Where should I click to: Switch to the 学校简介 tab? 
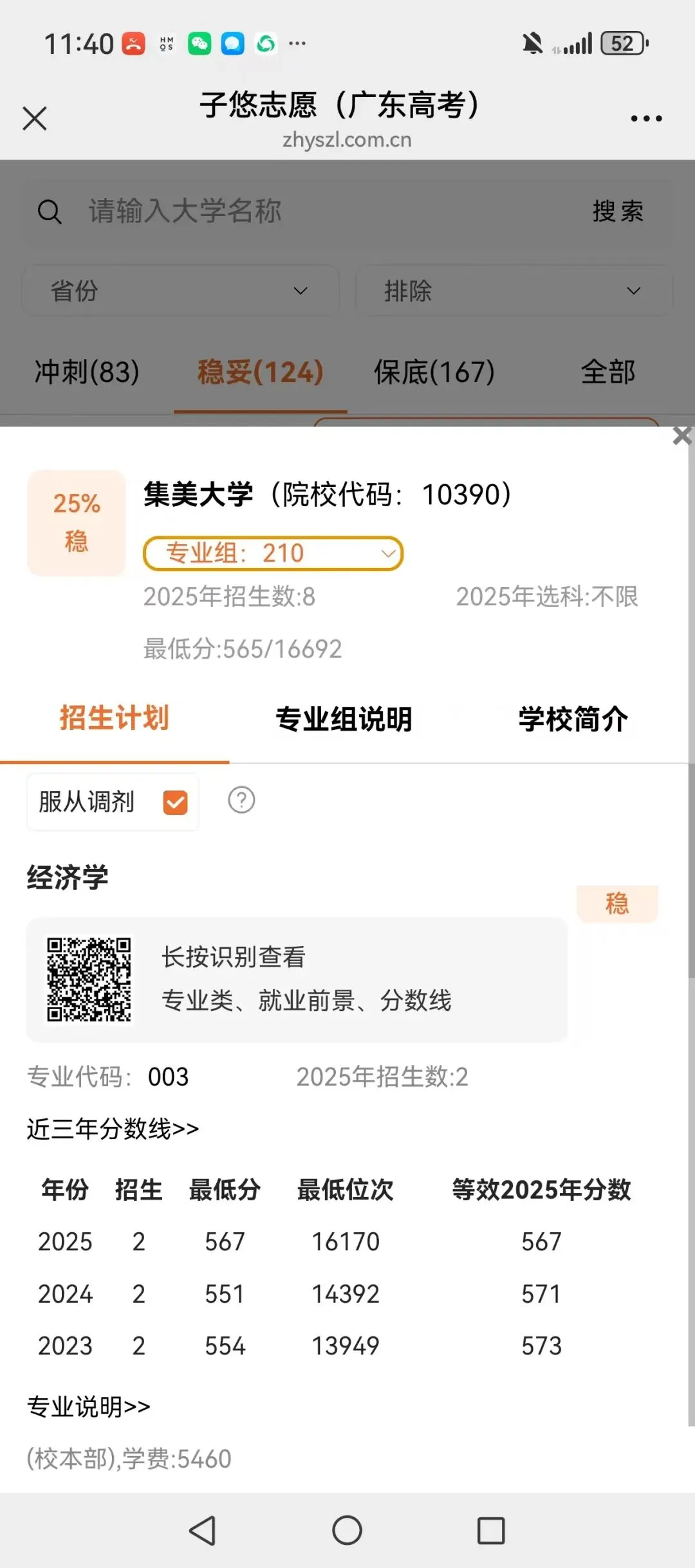point(573,719)
